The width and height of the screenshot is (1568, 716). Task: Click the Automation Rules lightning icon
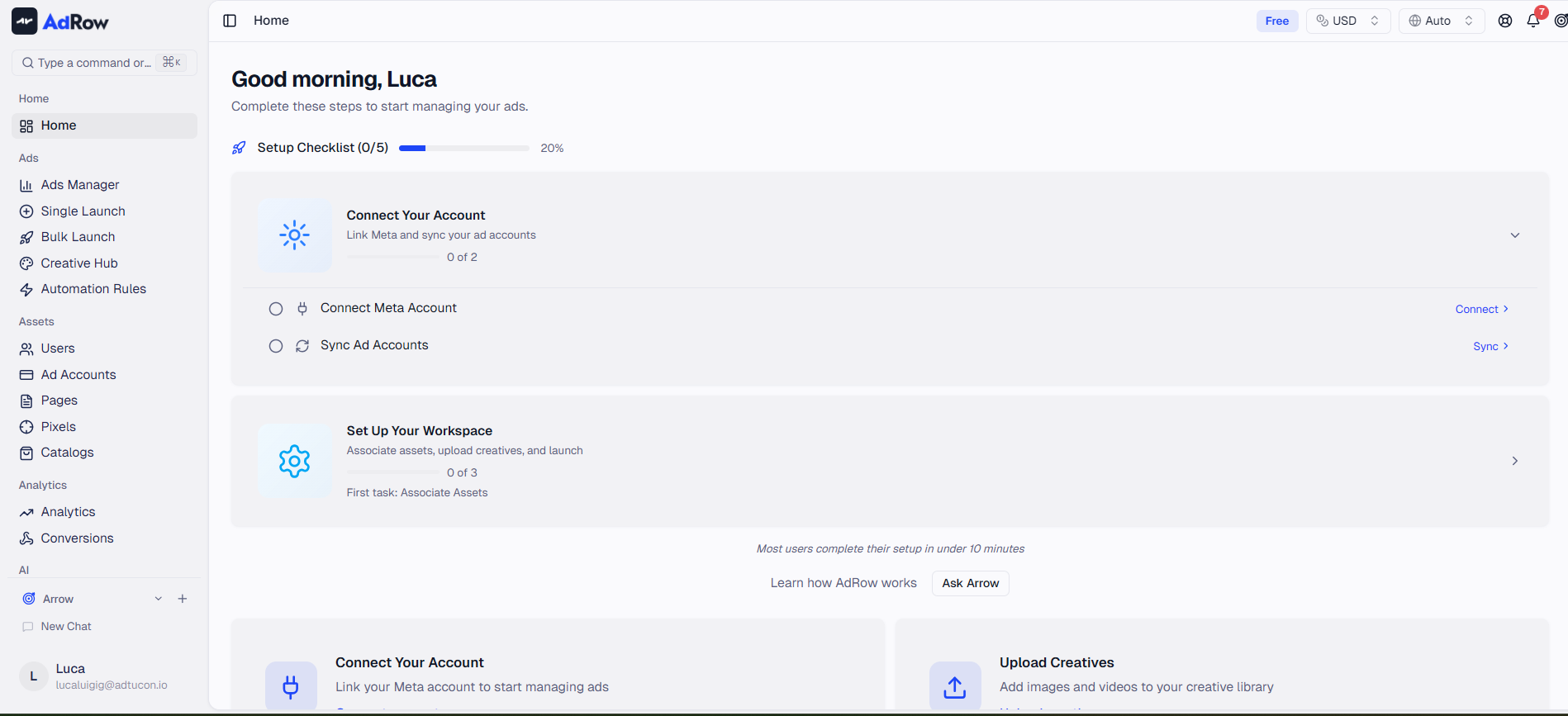pos(26,290)
